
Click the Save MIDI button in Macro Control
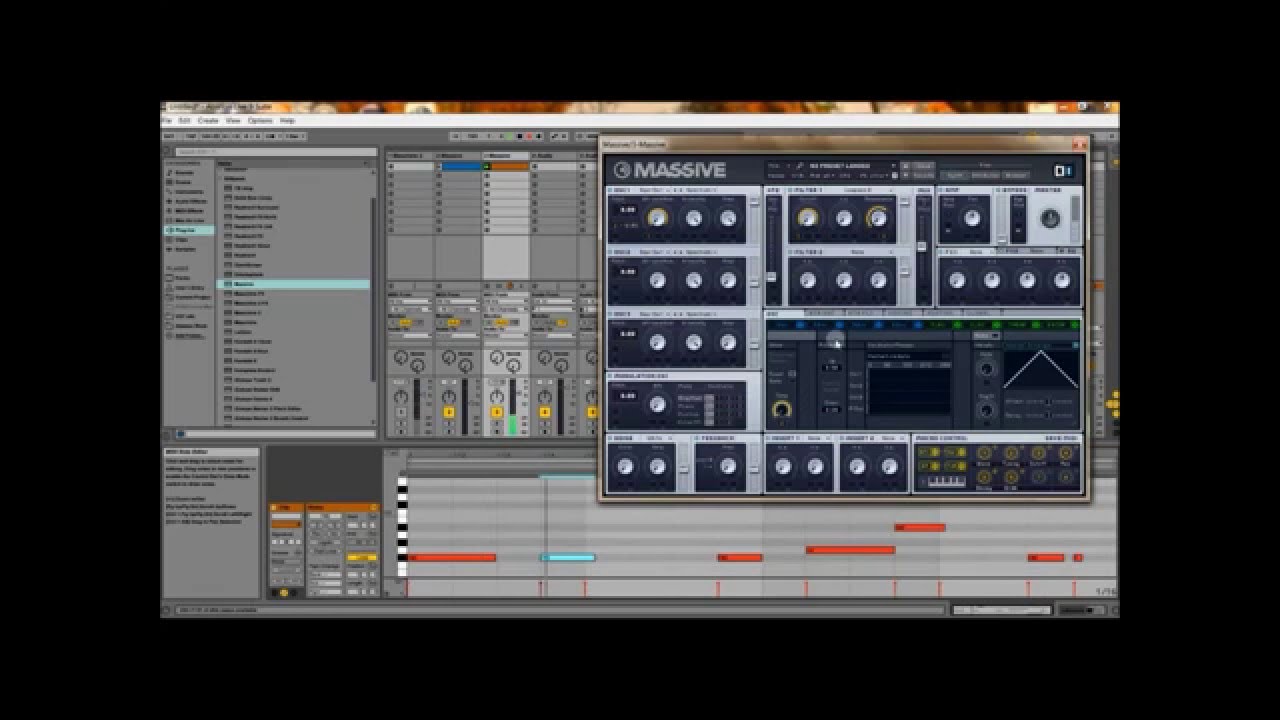pos(1061,438)
